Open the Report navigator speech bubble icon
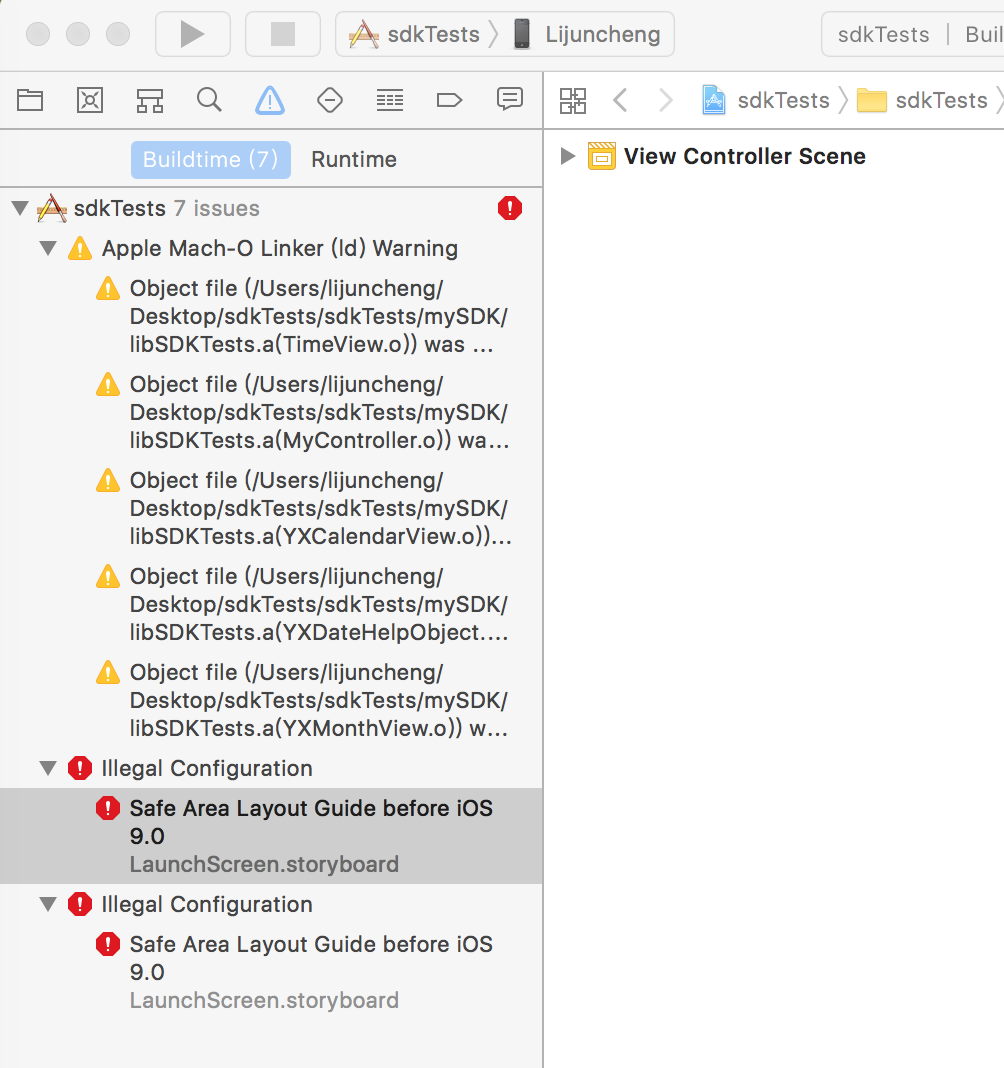Viewport: 1004px width, 1068px height. (509, 99)
